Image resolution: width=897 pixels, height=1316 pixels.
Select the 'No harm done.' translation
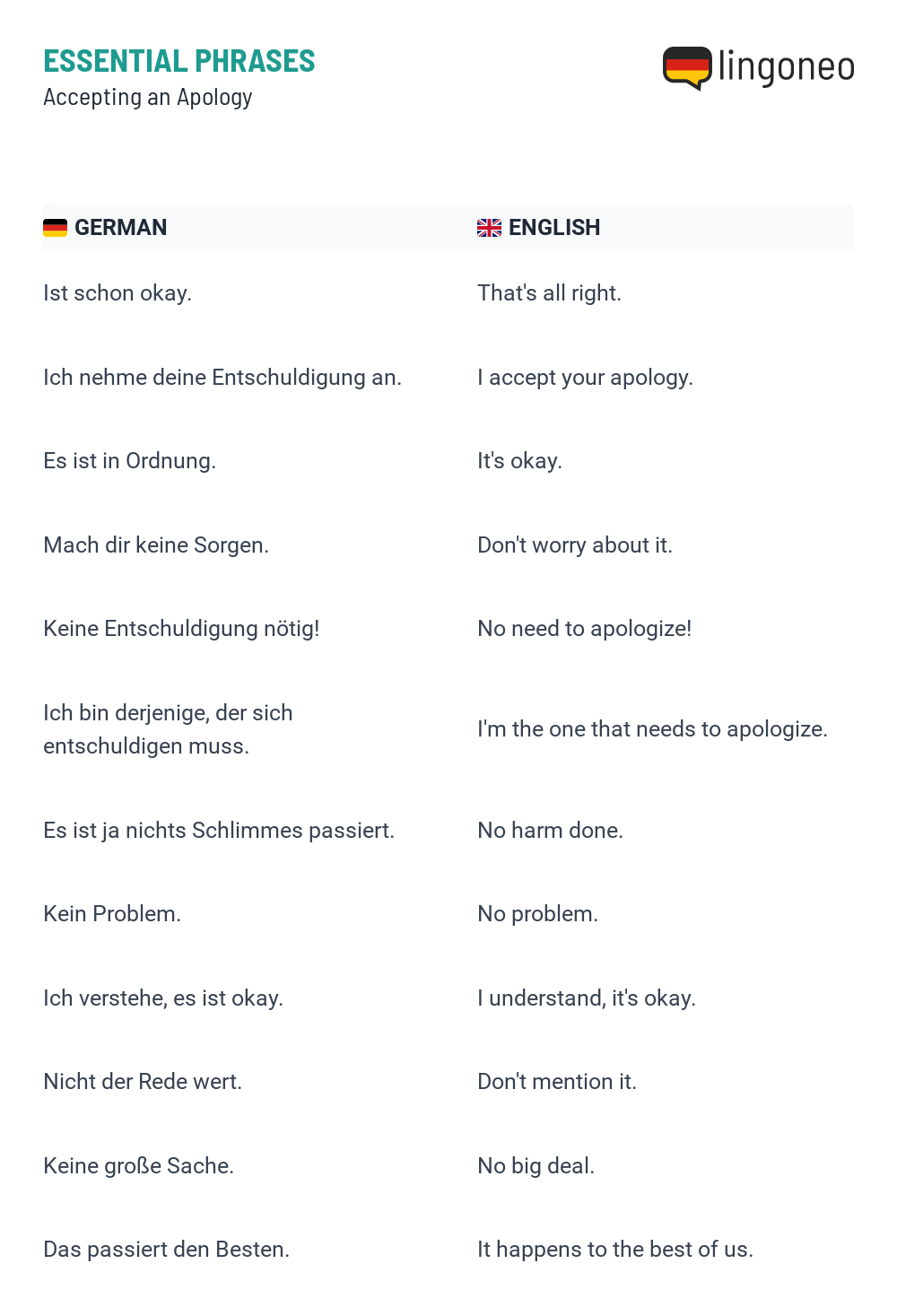(551, 831)
